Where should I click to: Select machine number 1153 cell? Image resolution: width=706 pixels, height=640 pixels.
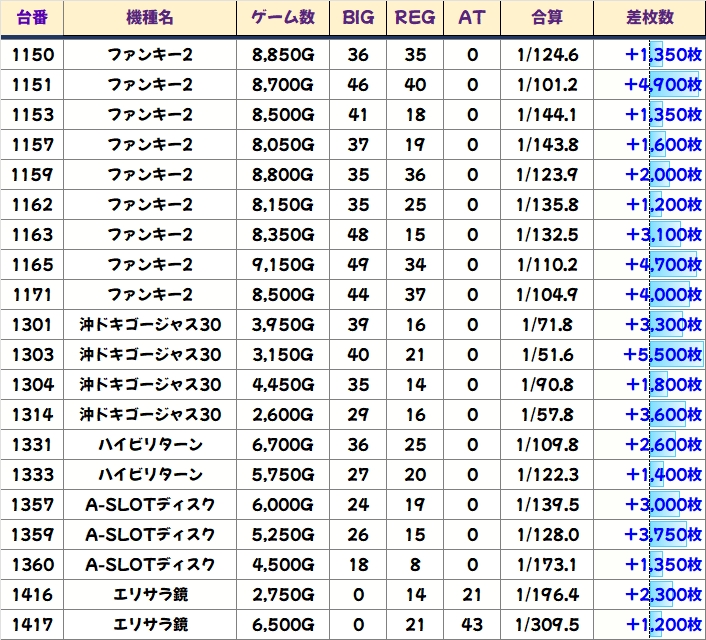[x=33, y=115]
